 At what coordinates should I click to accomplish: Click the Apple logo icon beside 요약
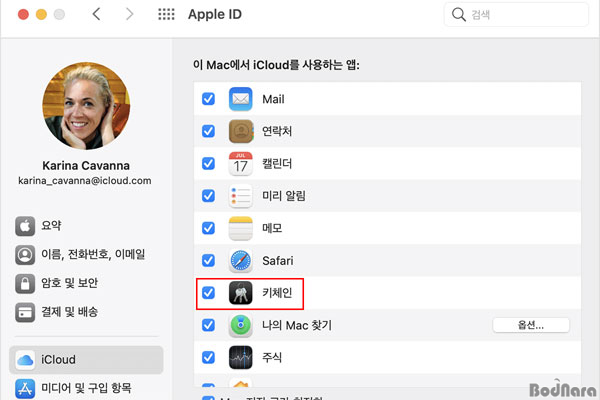pos(25,226)
